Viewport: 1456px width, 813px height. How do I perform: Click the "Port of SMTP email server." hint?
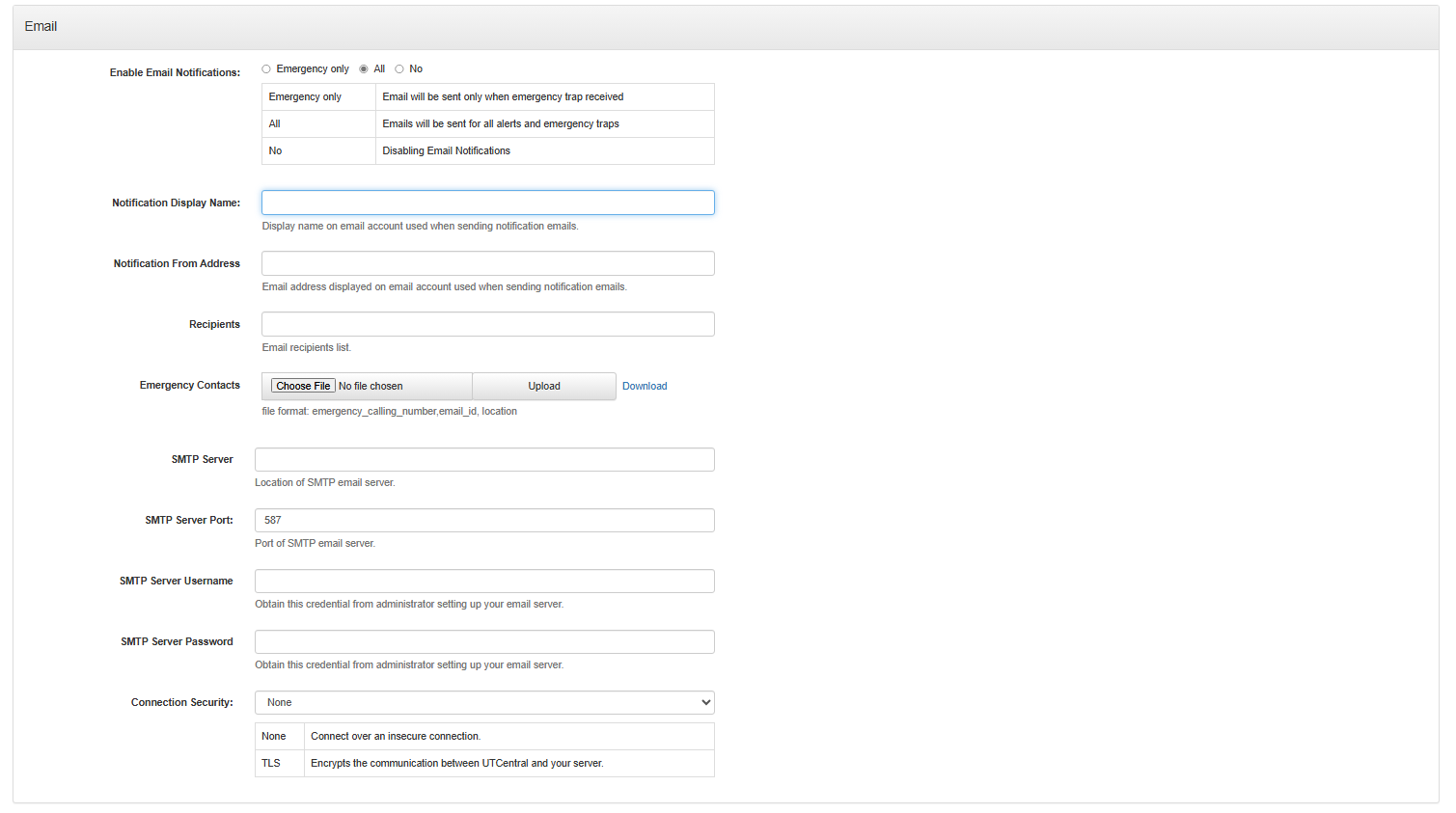pyautogui.click(x=316, y=544)
